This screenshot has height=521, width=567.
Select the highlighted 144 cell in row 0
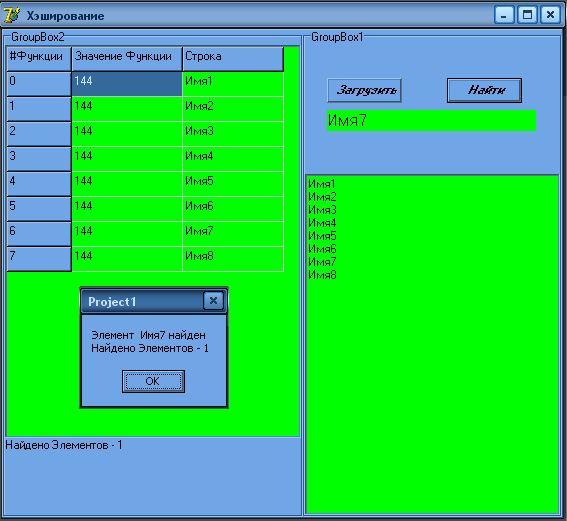127,84
